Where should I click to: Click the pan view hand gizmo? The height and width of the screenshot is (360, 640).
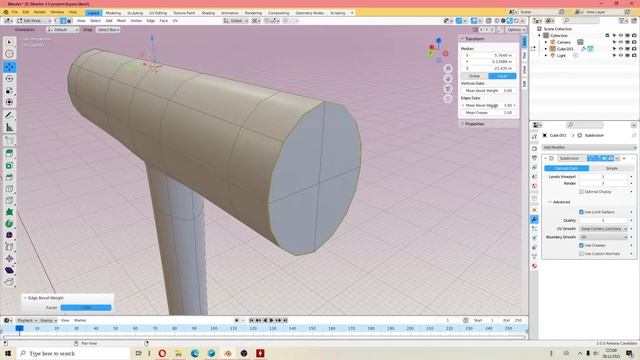pos(448,79)
